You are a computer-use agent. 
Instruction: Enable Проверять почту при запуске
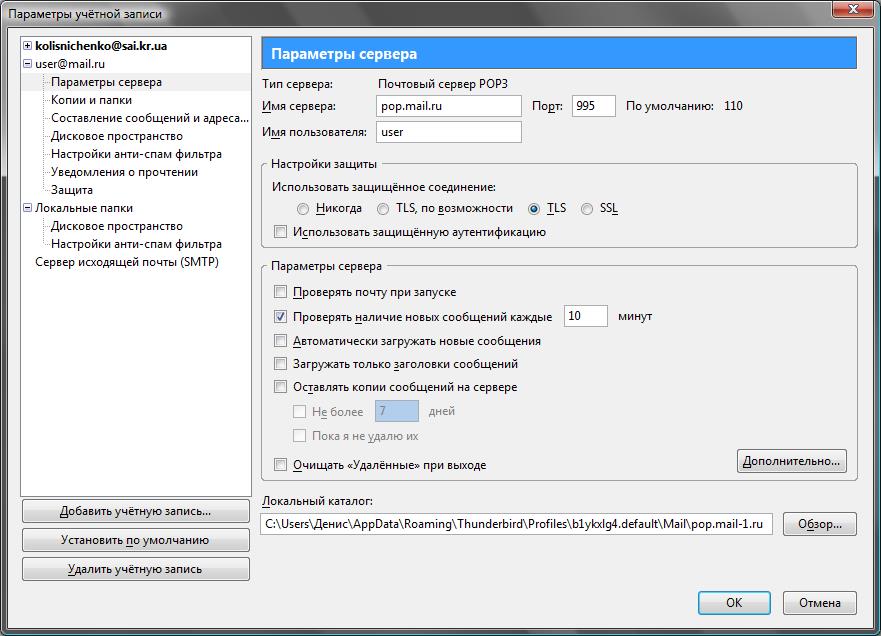[280, 292]
